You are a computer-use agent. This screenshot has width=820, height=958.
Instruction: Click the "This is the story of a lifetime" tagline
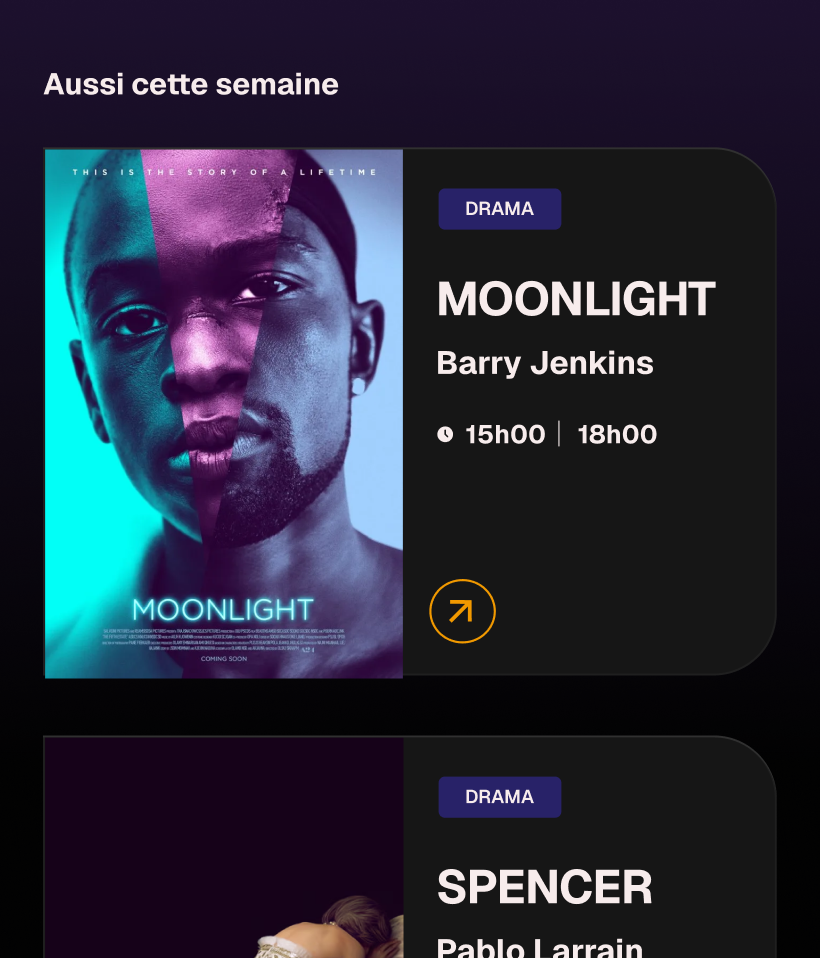(x=224, y=172)
